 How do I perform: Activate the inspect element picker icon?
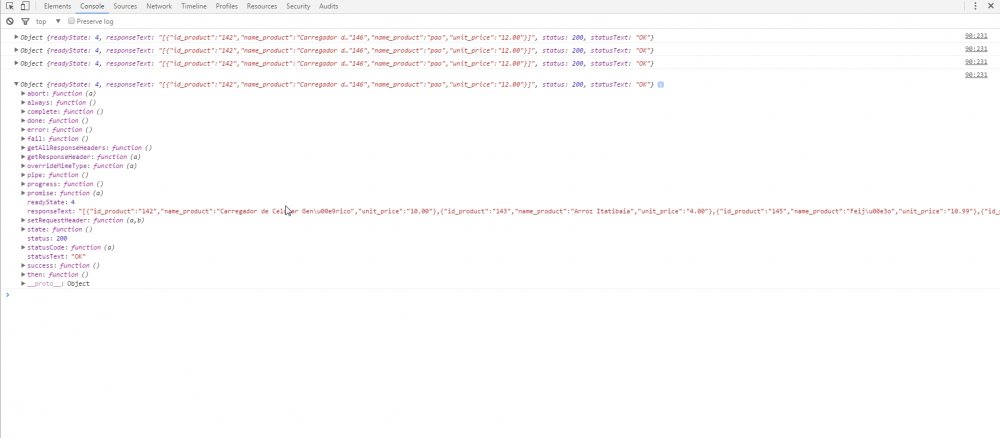[9, 6]
